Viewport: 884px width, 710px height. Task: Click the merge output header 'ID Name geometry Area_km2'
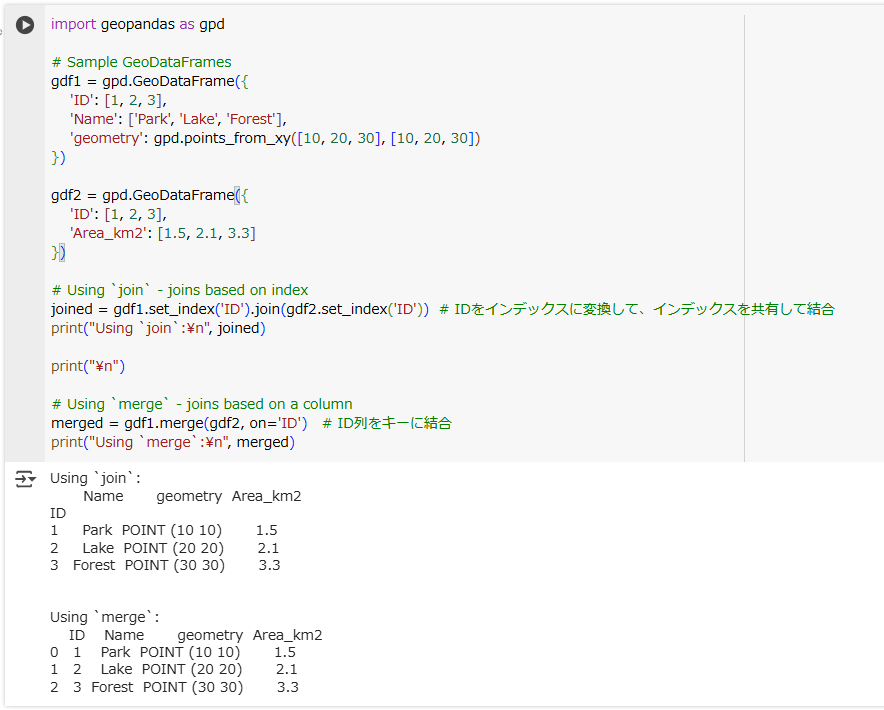point(196,635)
